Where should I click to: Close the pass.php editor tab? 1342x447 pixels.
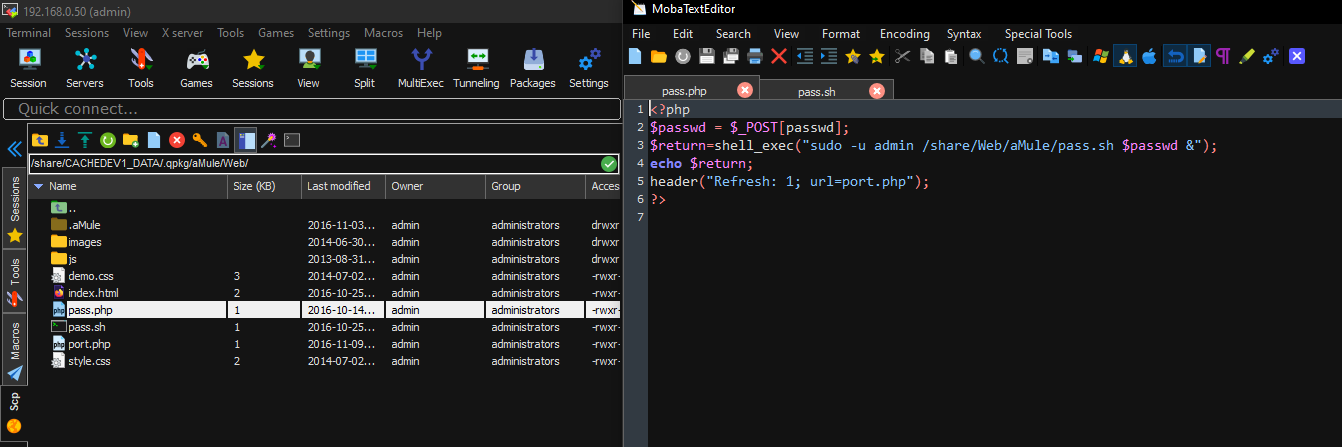tap(745, 91)
